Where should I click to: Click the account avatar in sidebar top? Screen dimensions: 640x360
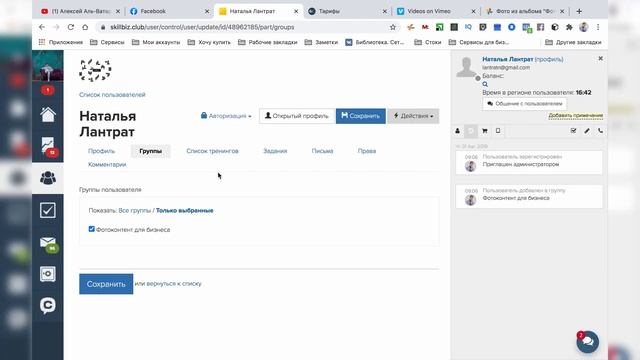tap(48, 66)
